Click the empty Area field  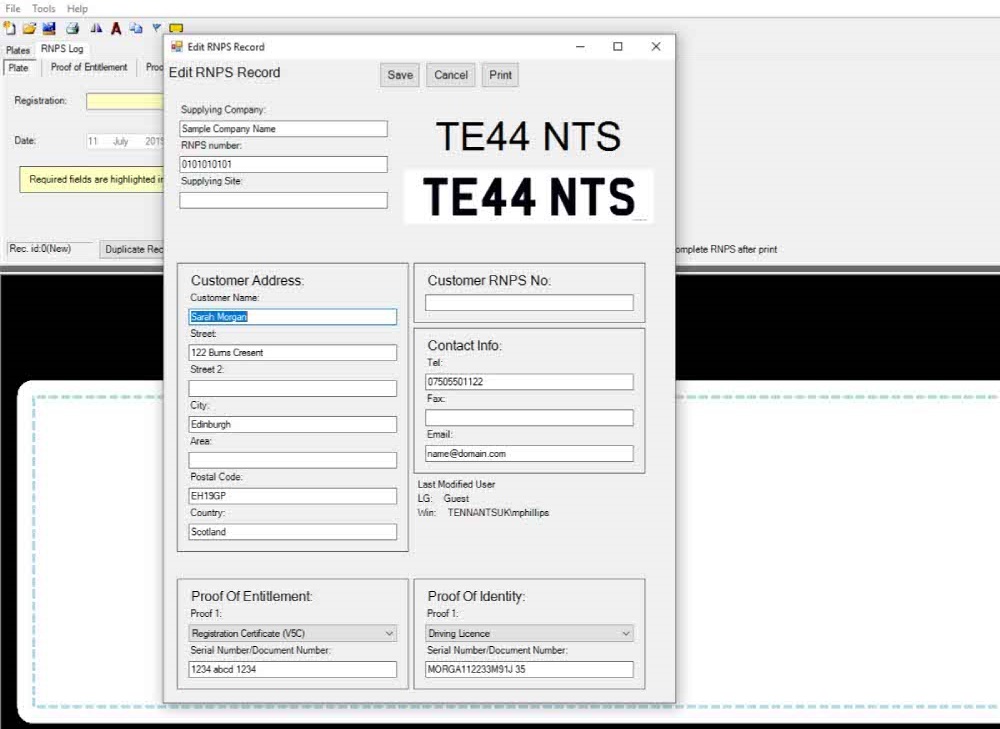[x=293, y=460]
